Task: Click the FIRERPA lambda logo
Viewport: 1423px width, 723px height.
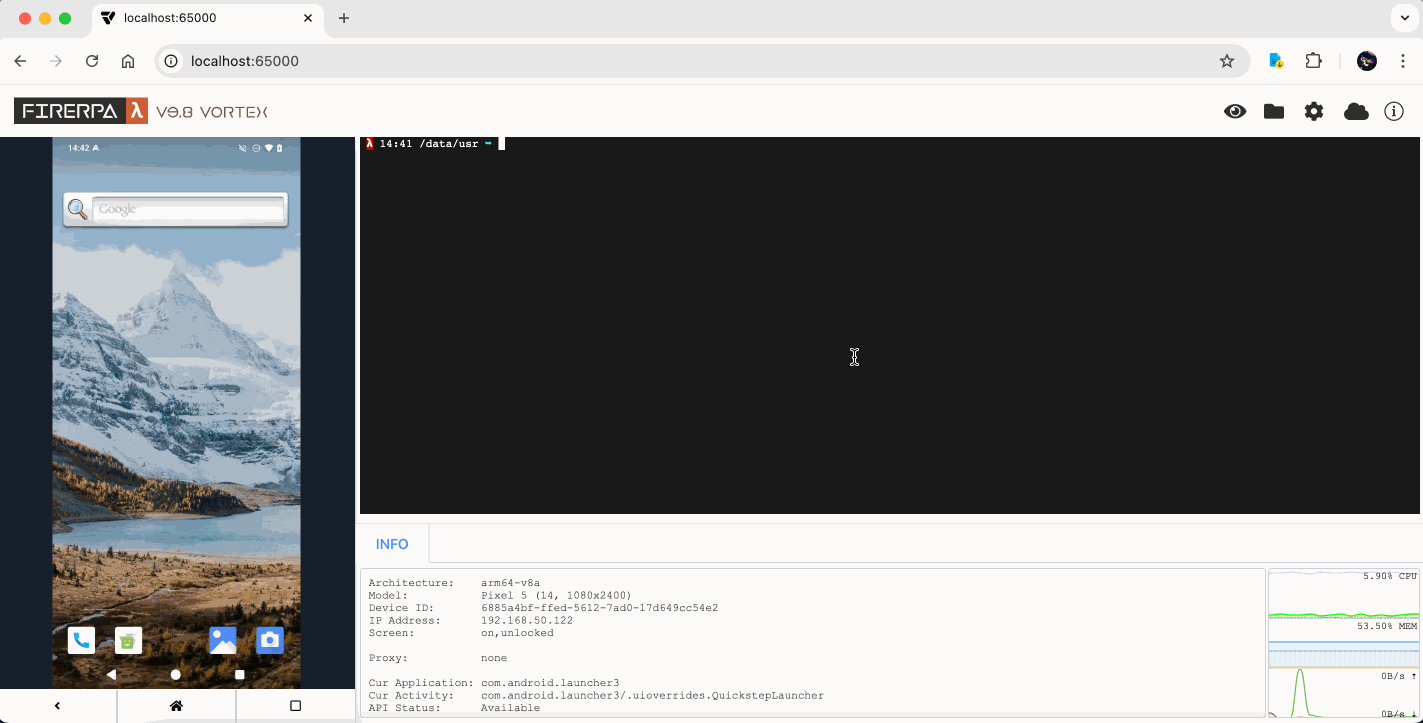Action: point(81,111)
